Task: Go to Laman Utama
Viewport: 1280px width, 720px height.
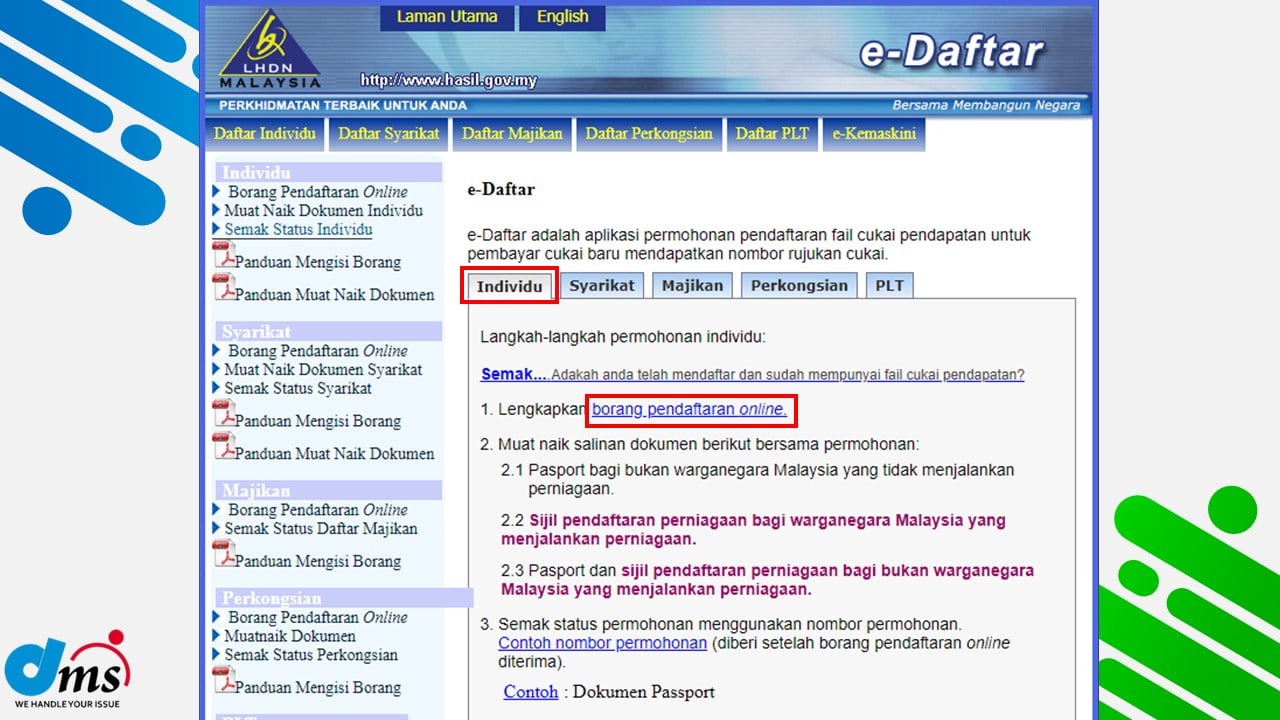Action: click(446, 17)
